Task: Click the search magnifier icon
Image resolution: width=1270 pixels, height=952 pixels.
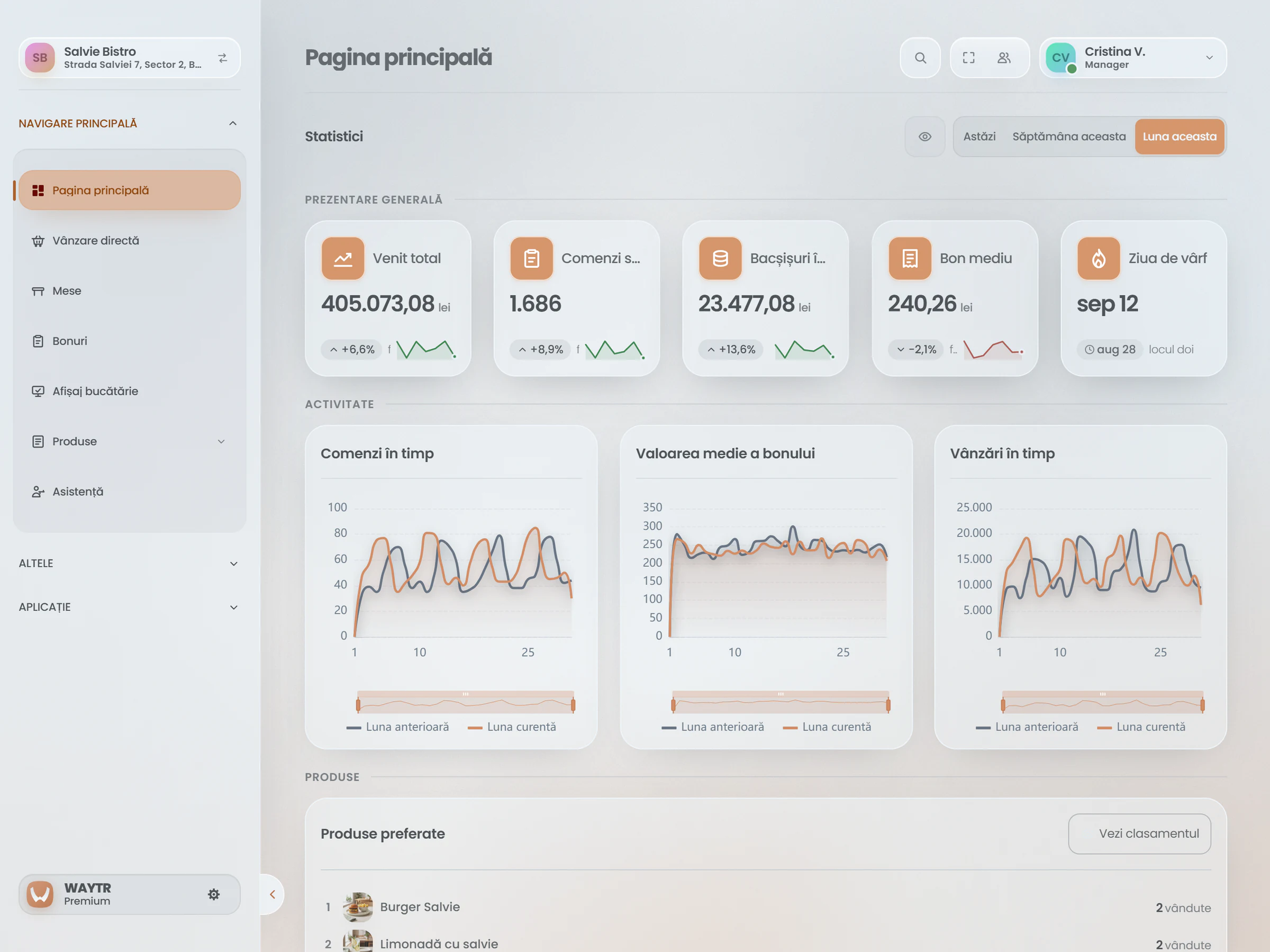Action: click(920, 58)
